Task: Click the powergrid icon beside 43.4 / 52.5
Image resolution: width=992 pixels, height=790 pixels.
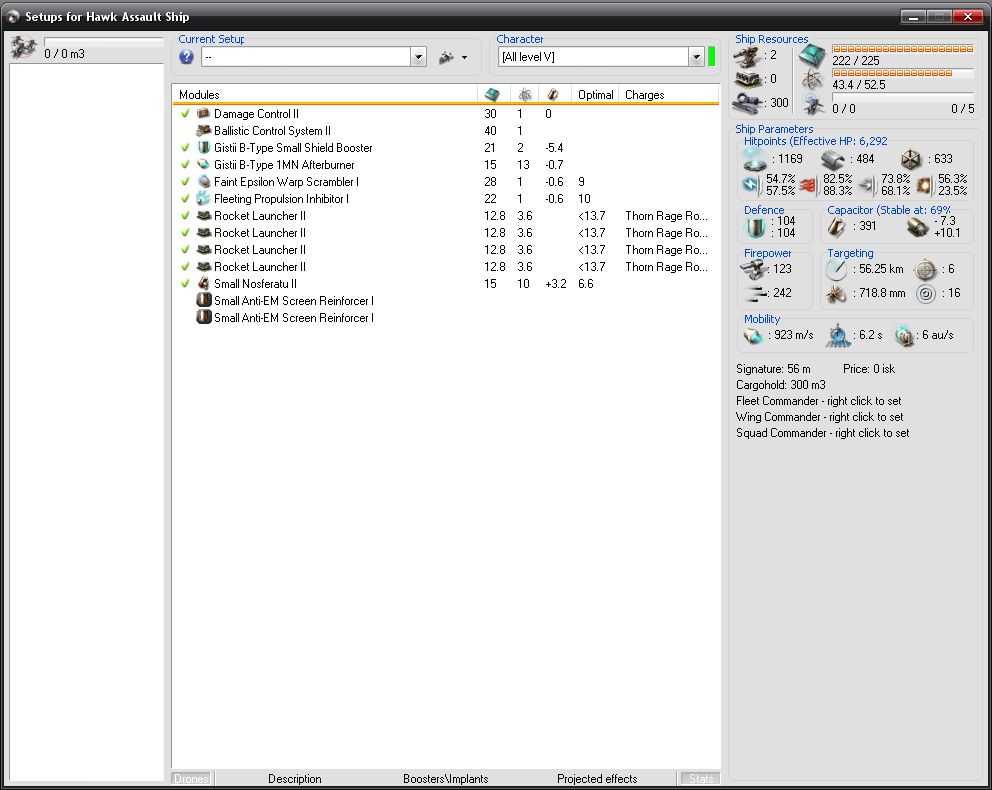Action: (x=812, y=80)
